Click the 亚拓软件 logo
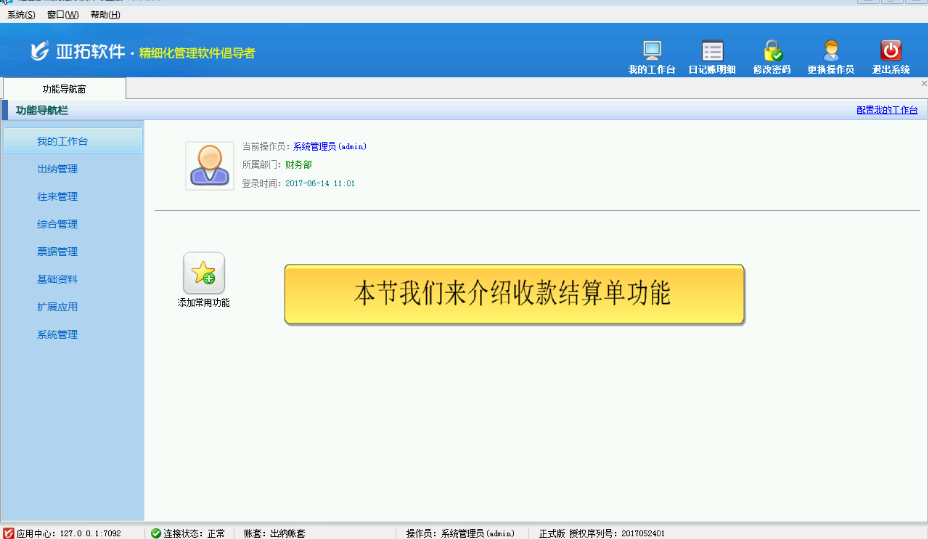The image size is (928, 539). point(40,51)
